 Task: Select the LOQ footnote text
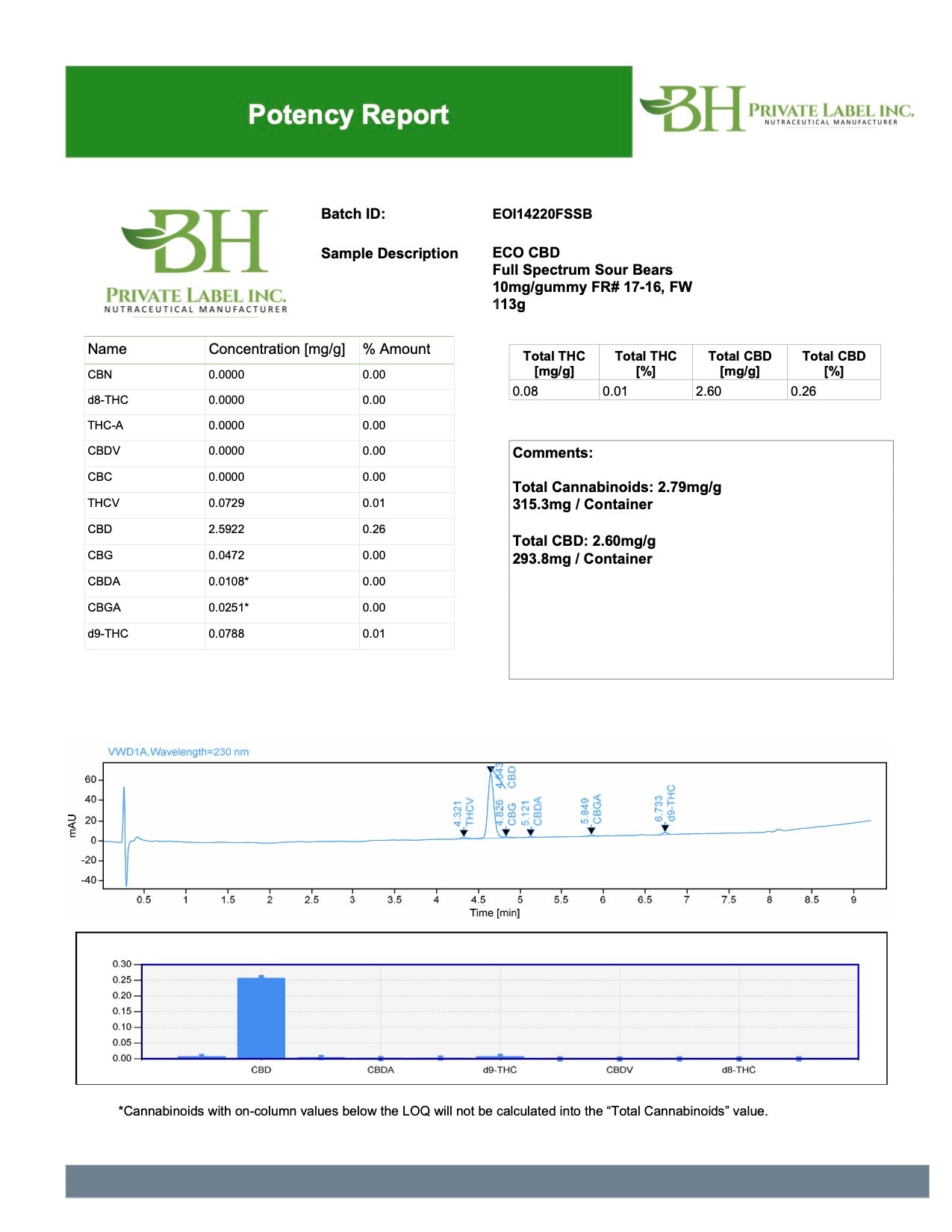click(443, 1111)
